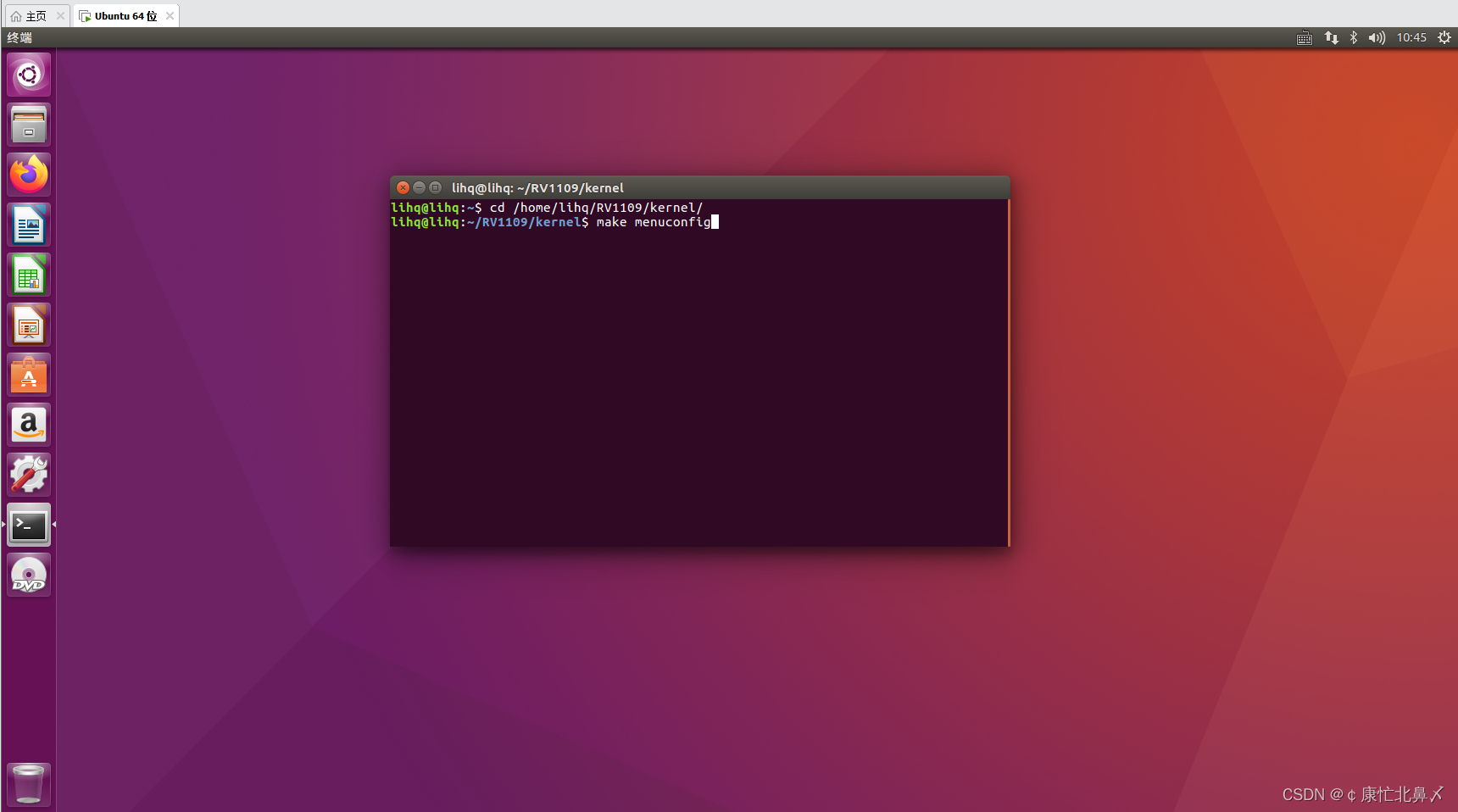1458x812 pixels.
Task: Open LibreOffice Writer from the launcher
Action: click(29, 225)
